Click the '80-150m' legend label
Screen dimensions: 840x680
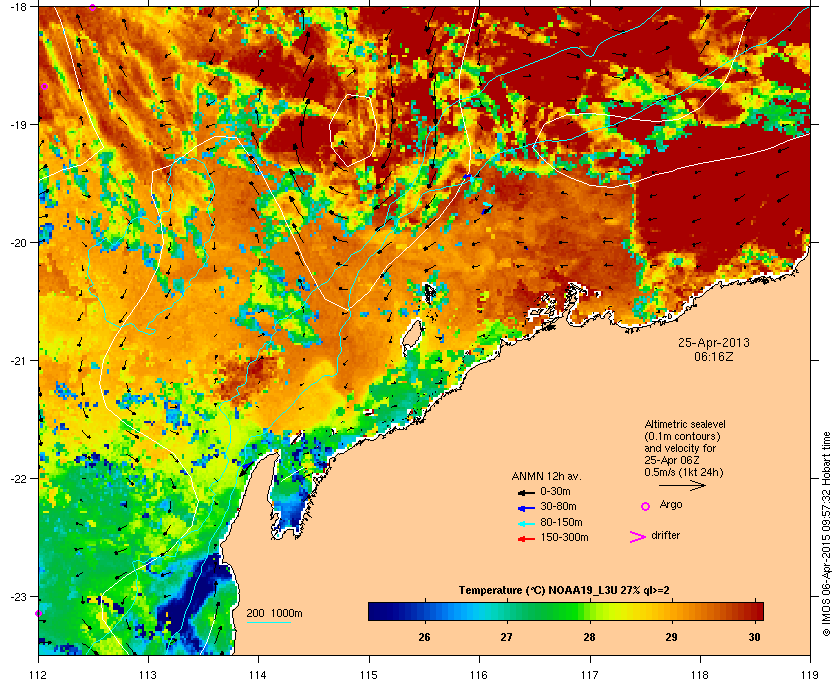561,522
